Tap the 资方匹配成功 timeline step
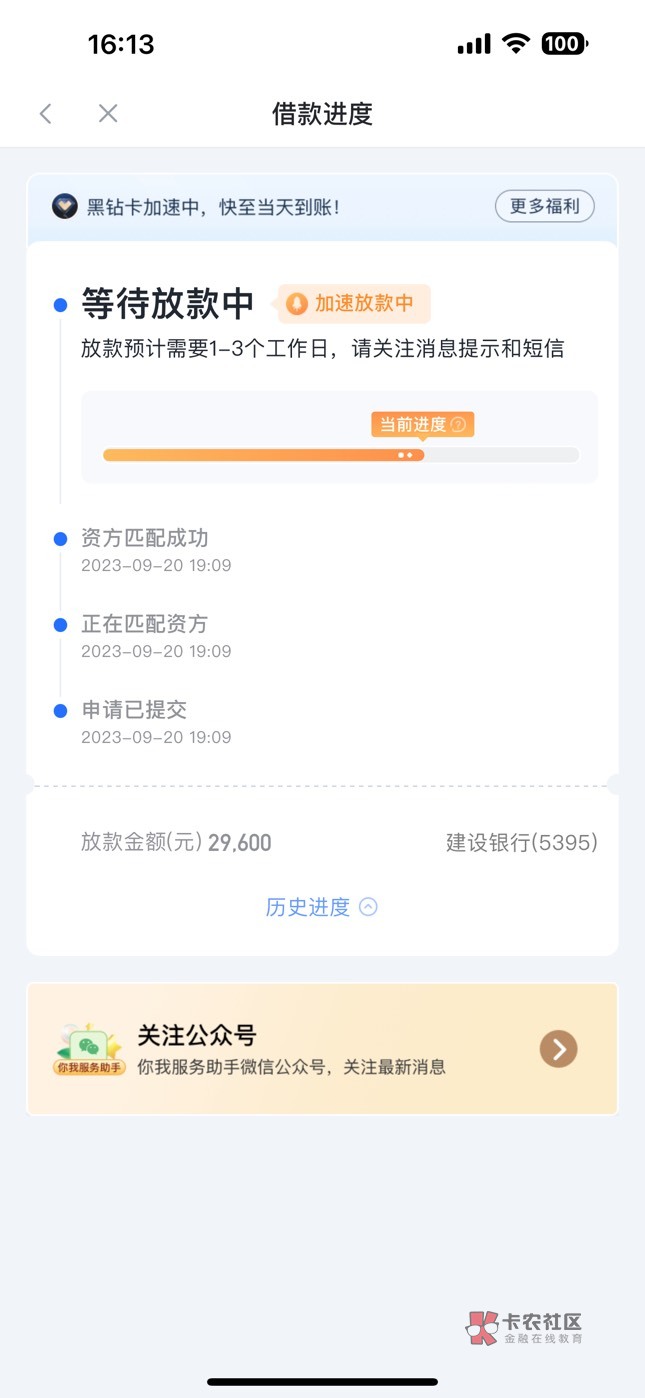 [145, 538]
